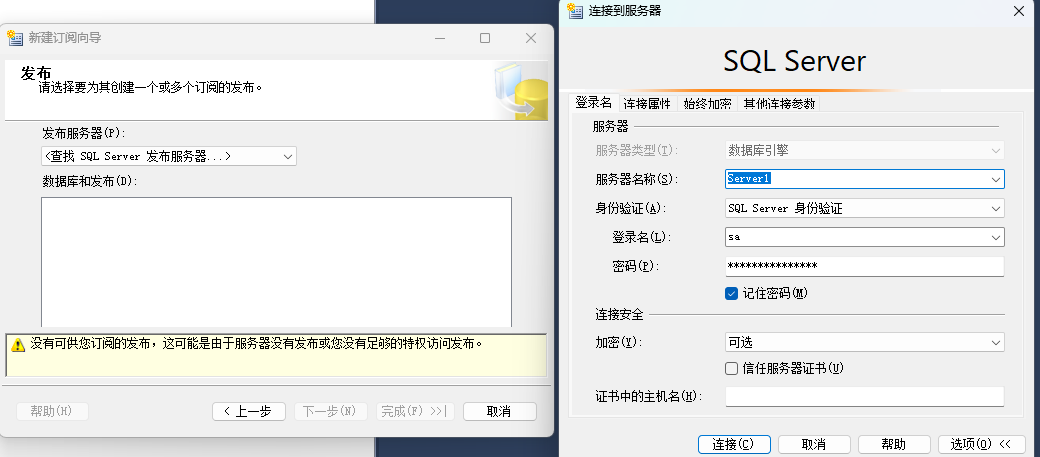Screen dimensions: 1040x457
Task: Click the 数据库和发布 list box
Action: pos(276,262)
